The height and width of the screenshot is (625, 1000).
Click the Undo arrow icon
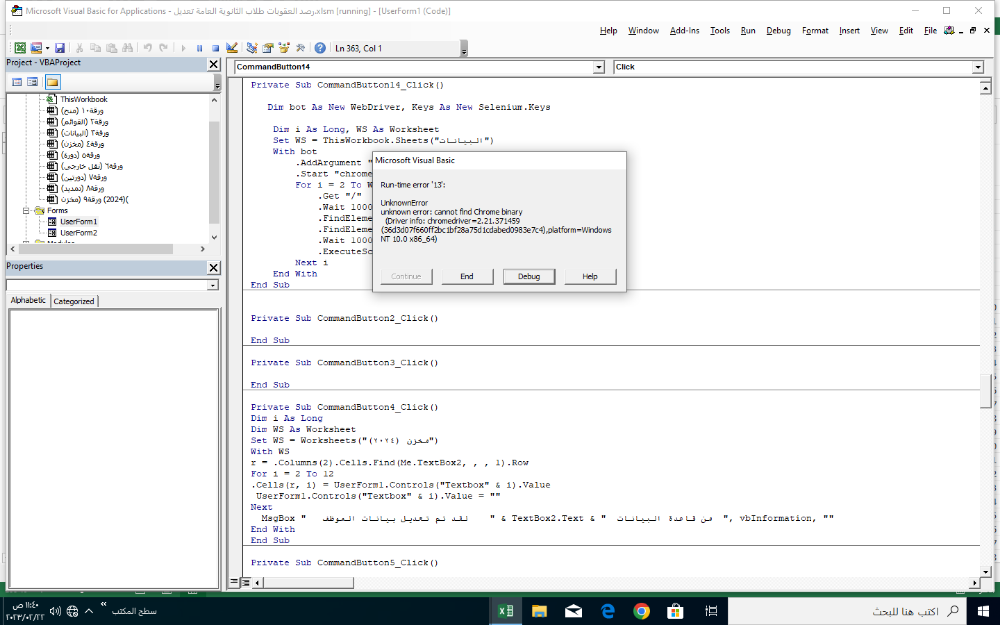148,48
